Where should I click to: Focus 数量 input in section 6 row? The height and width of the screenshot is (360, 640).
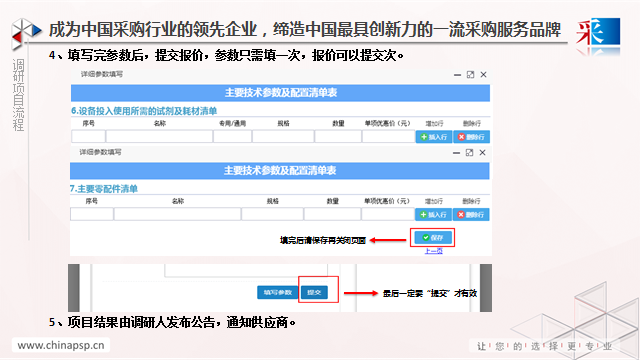click(338, 136)
